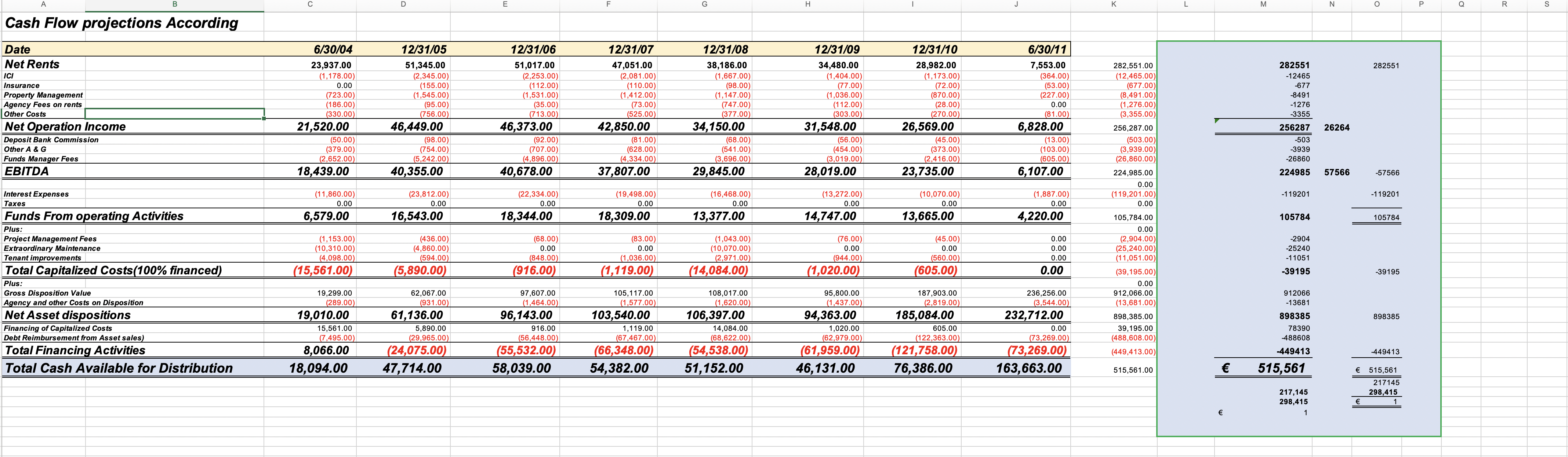This screenshot has width=1568, height=457.
Task: Click the 'Gross Disposition Value' label
Action: (47, 293)
